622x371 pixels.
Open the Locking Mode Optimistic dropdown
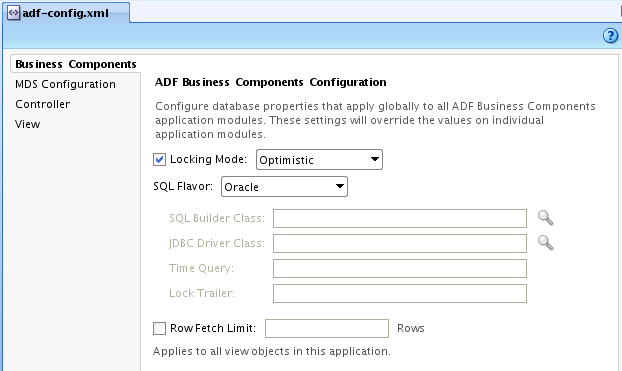point(319,160)
